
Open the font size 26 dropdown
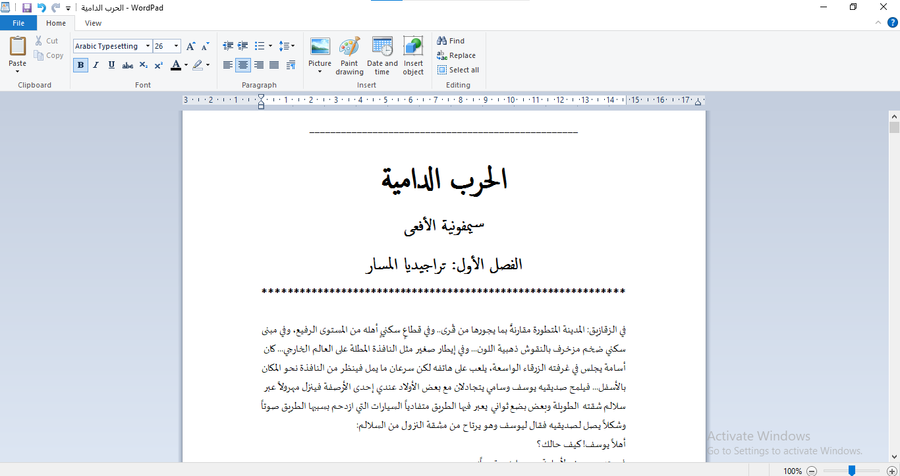click(176, 46)
